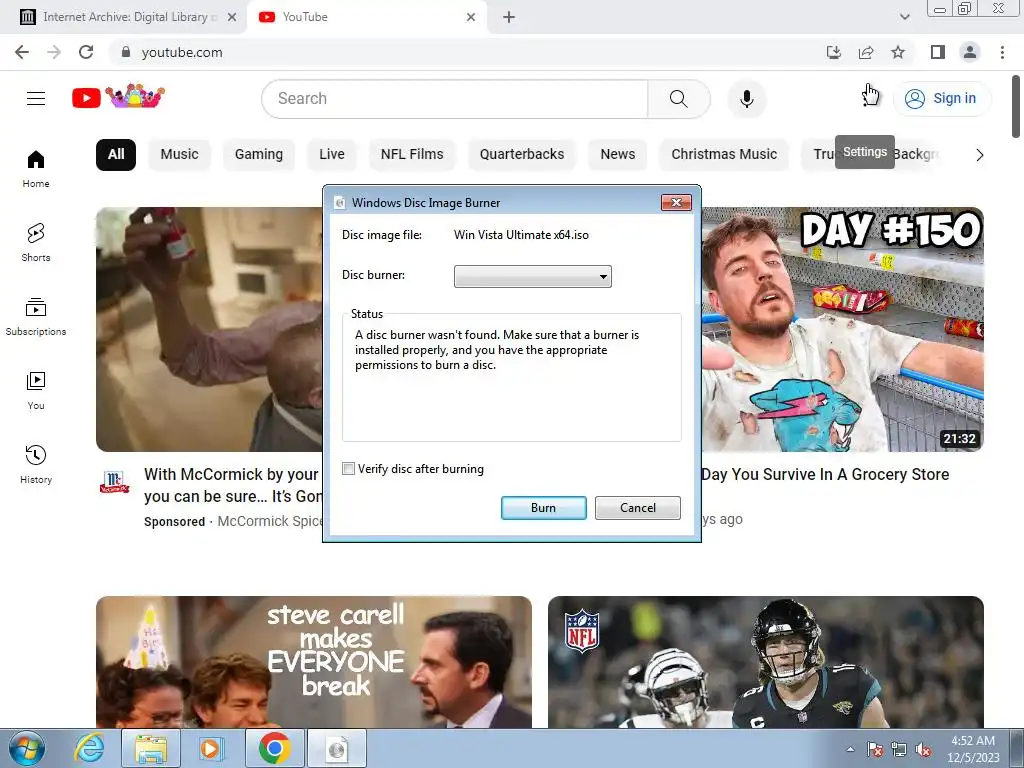Close the Internet Archive tab

coord(232,17)
